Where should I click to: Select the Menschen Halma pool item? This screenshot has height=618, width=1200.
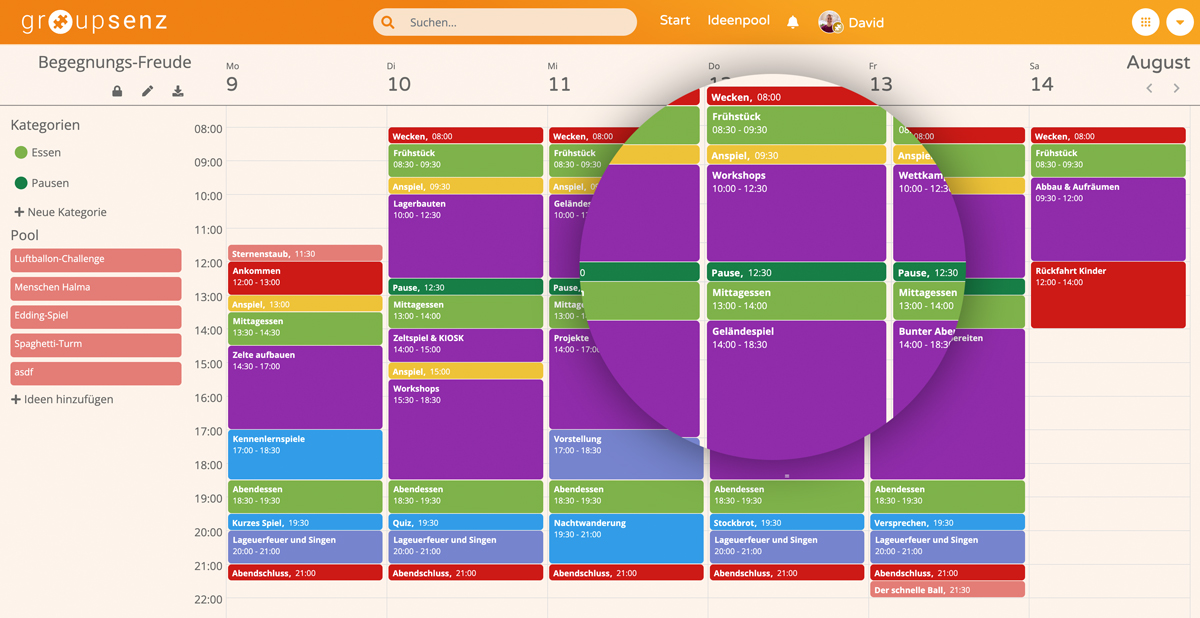(x=96, y=288)
